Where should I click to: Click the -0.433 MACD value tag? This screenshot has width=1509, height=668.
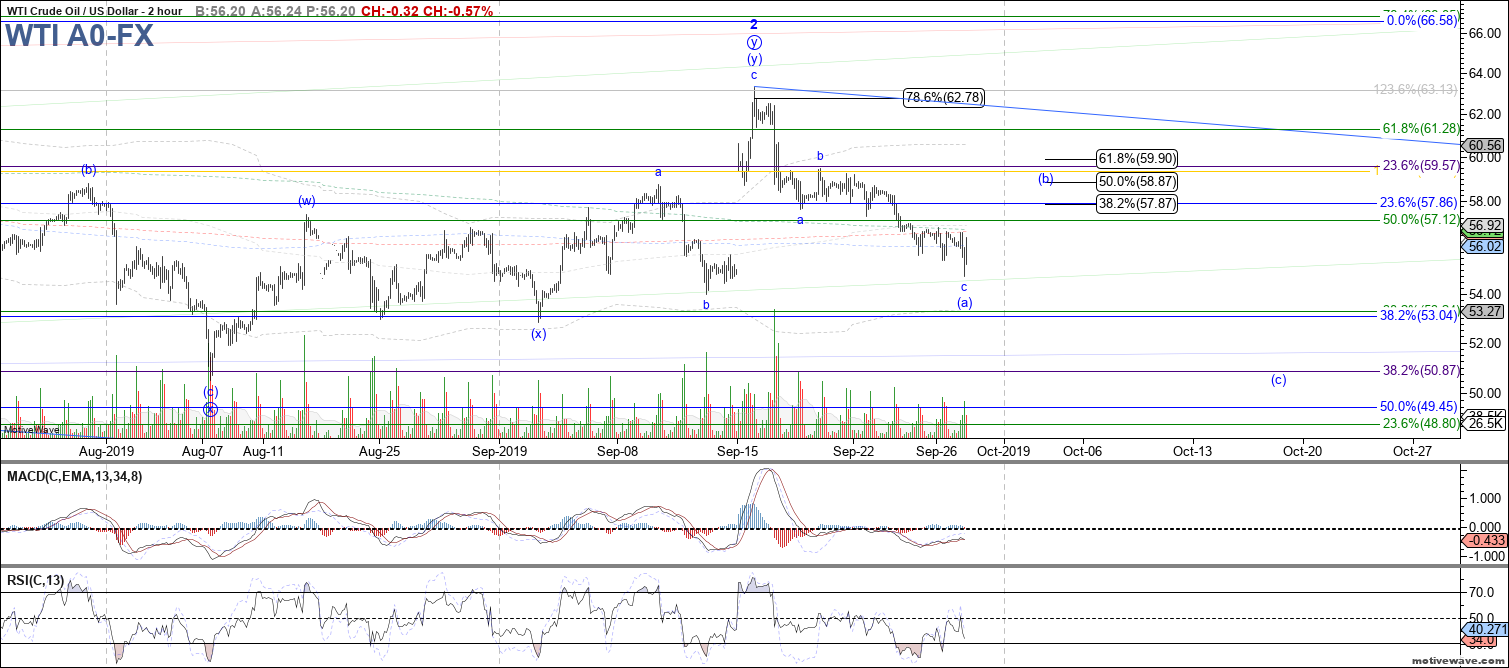click(x=1484, y=541)
